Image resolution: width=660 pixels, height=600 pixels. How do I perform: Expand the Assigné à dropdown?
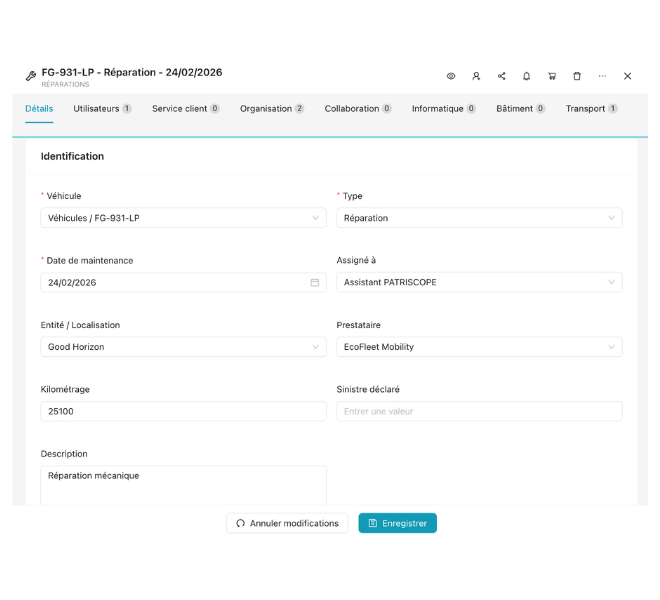click(x=479, y=283)
